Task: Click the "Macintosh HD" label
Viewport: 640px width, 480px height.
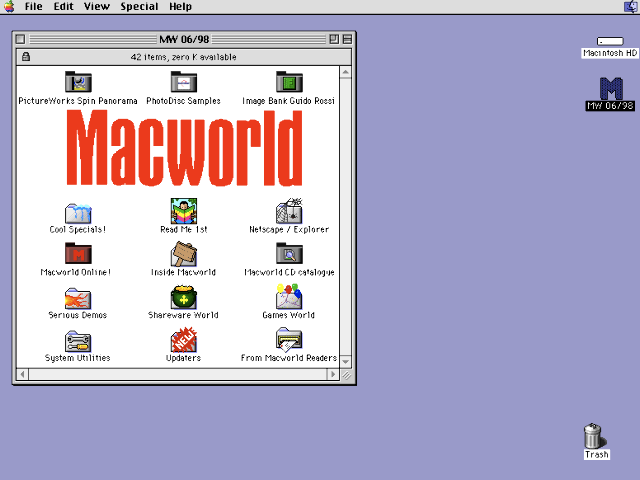Action: pyautogui.click(x=610, y=53)
